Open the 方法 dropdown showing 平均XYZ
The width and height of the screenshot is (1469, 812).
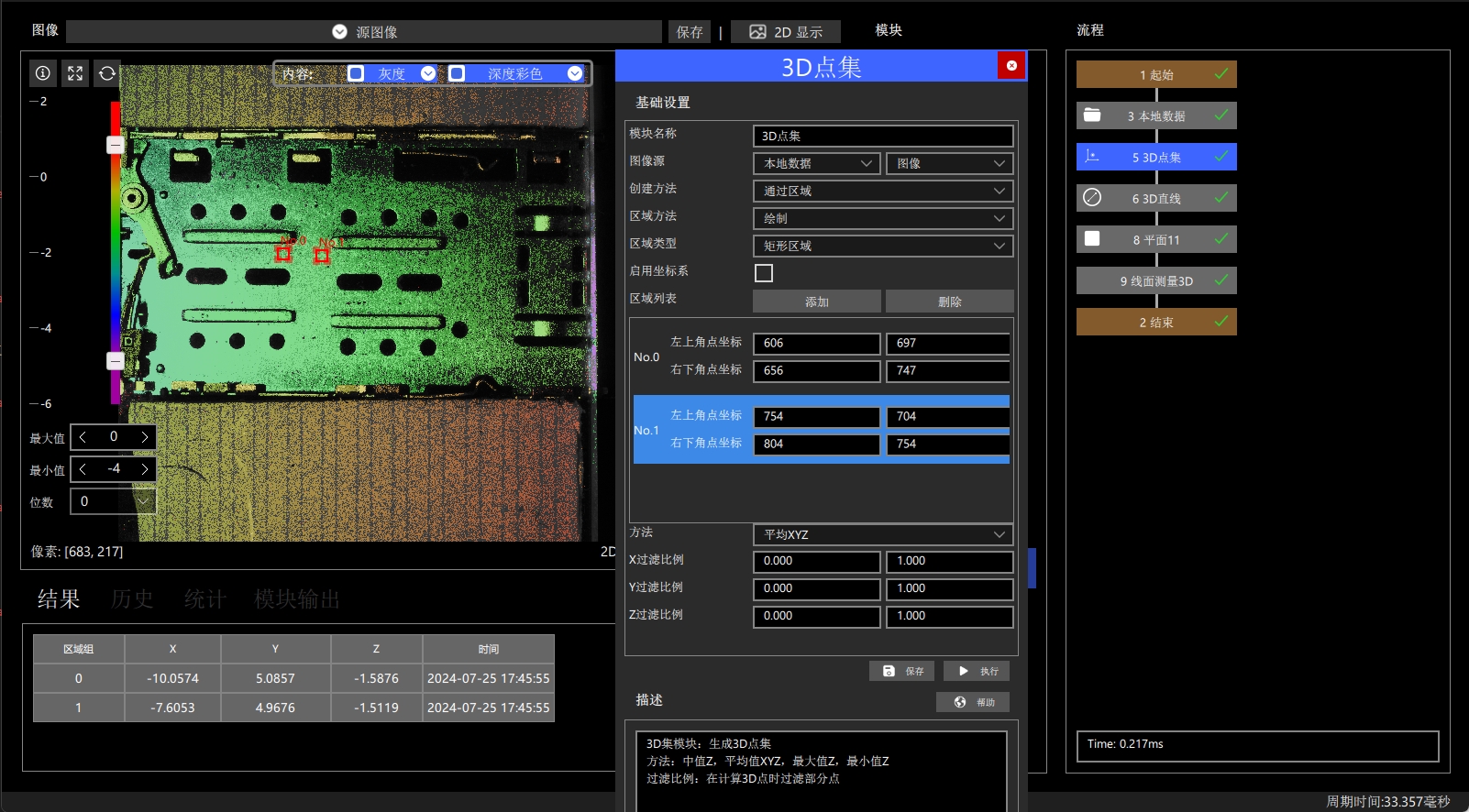883,534
